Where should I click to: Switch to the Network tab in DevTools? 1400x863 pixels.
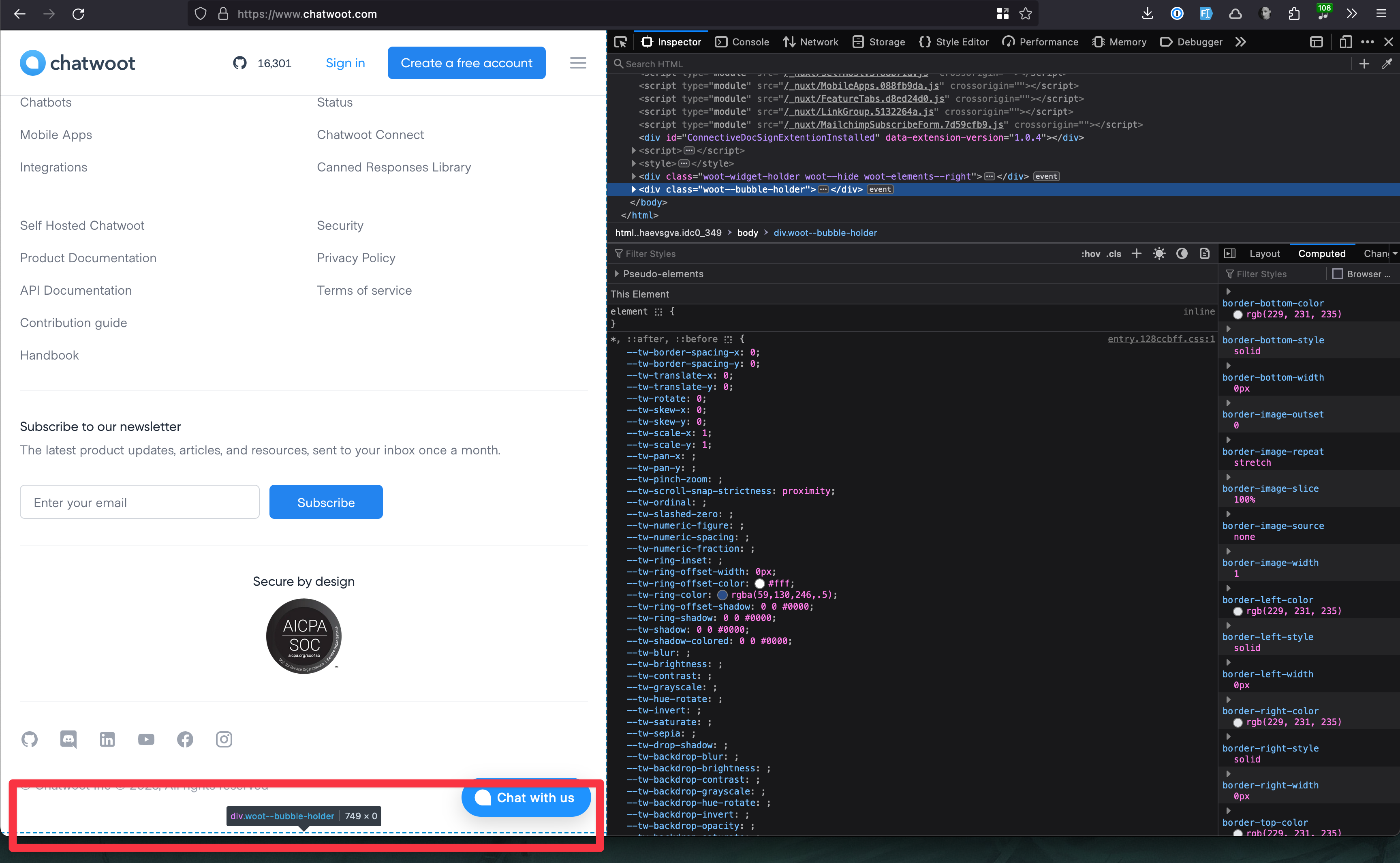pos(811,42)
